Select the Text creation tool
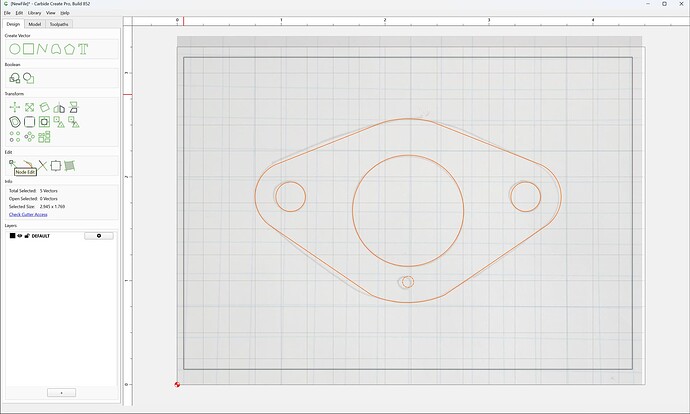The image size is (690, 414). point(83,49)
